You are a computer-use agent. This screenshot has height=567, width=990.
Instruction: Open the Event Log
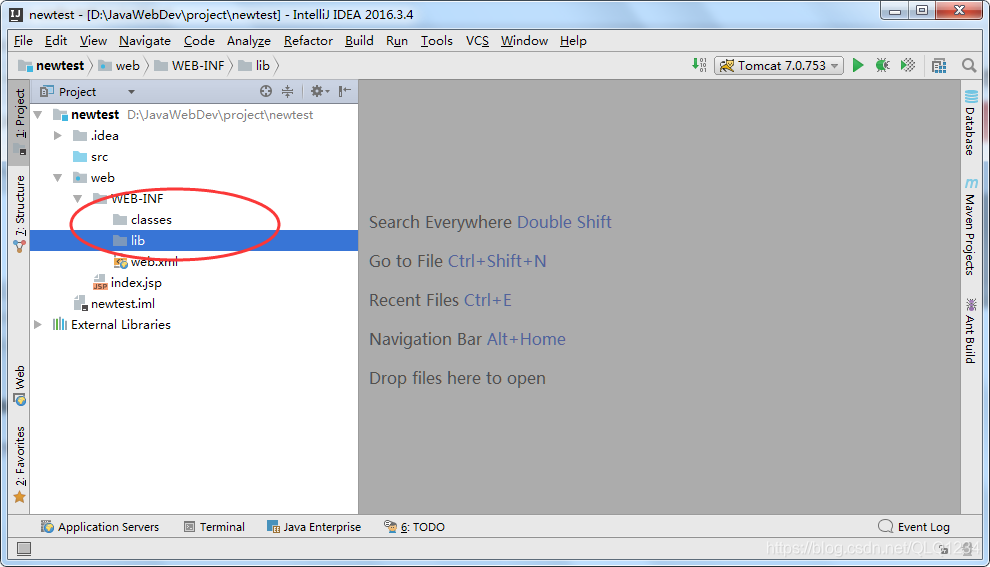click(x=914, y=527)
